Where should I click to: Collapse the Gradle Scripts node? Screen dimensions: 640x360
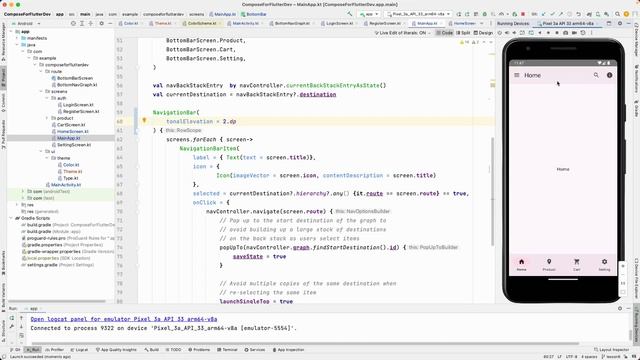[x=11, y=218]
